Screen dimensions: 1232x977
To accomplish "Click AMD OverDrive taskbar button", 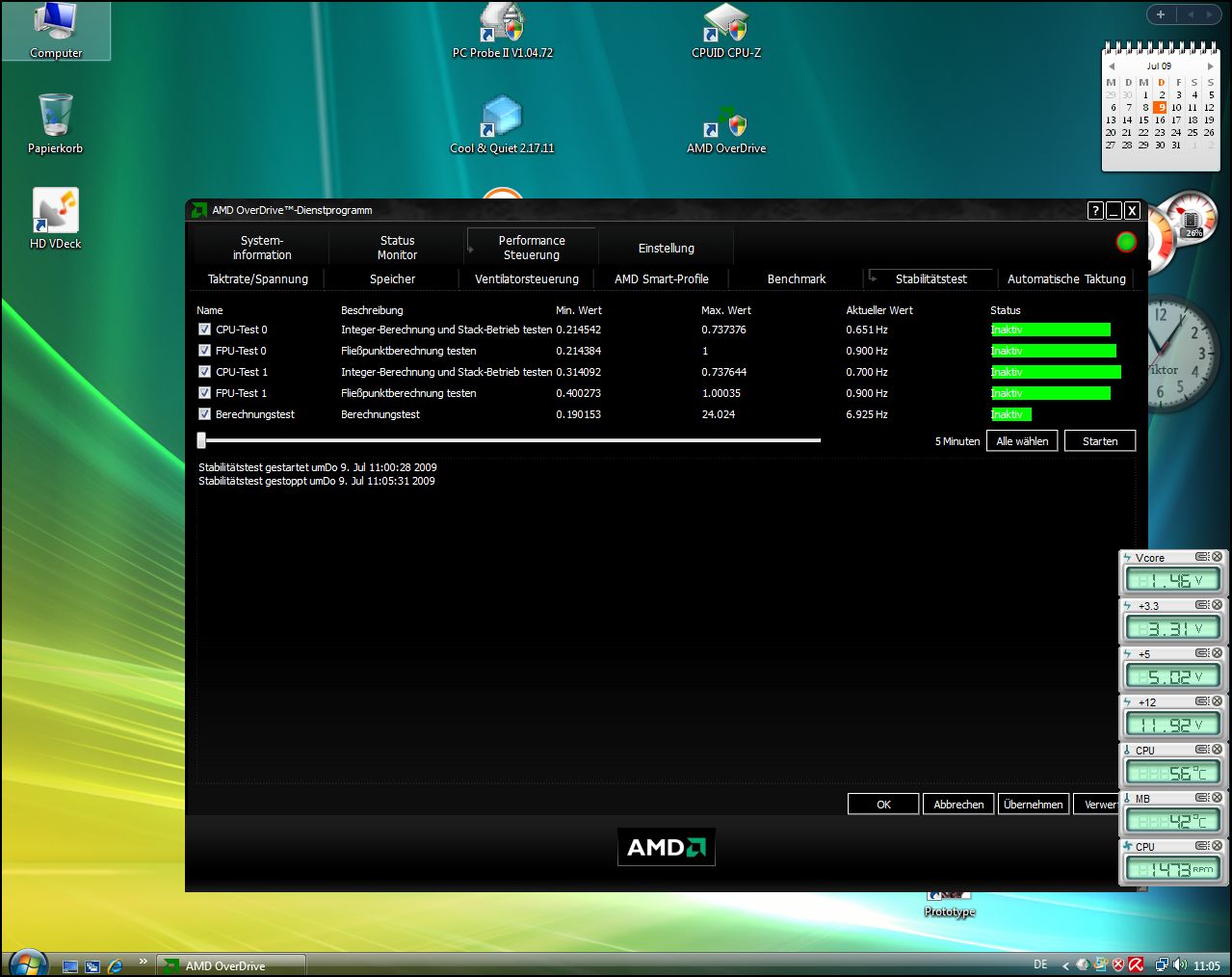I will 232,965.
